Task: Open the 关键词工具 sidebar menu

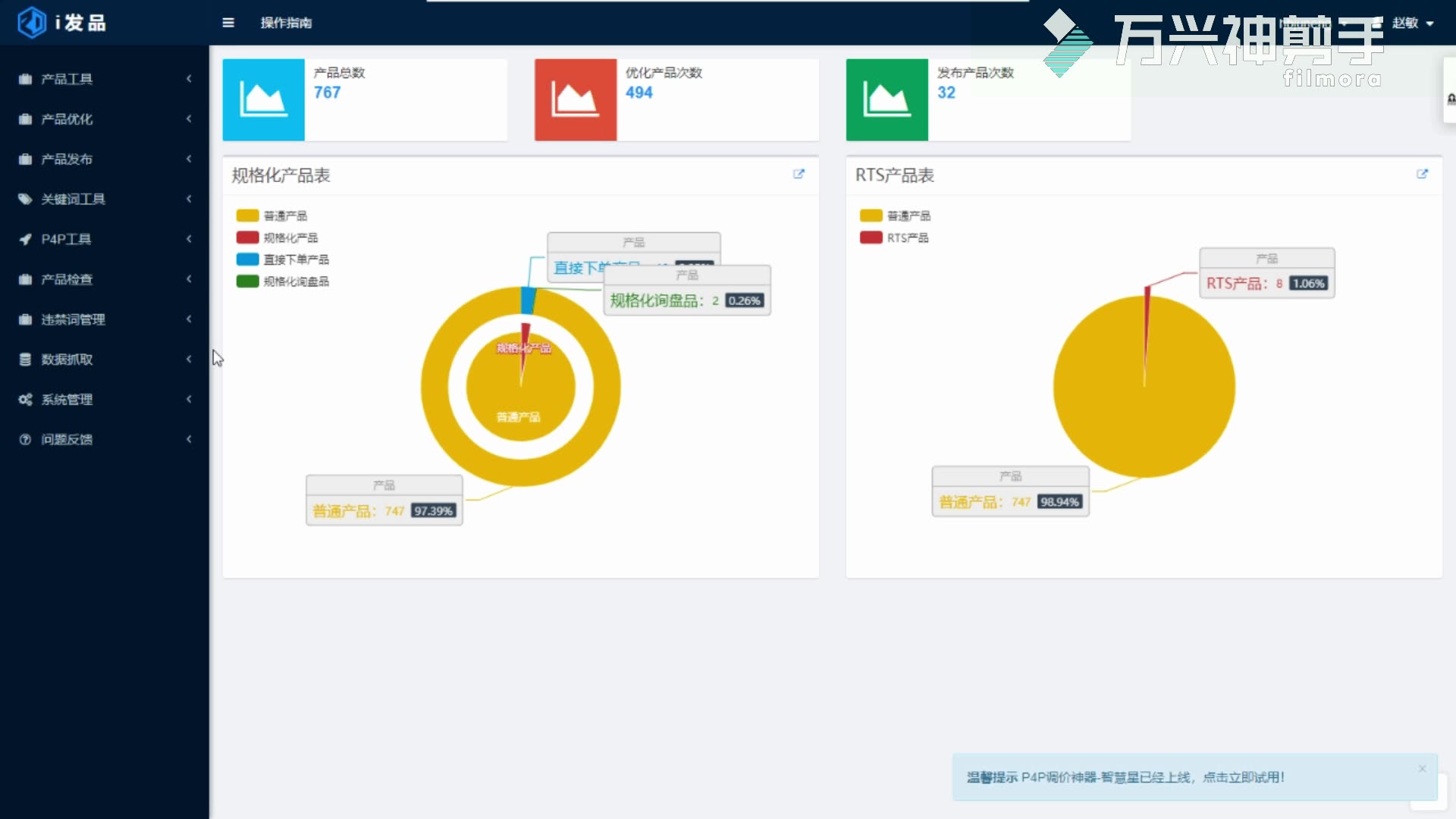Action: pyautogui.click(x=105, y=199)
